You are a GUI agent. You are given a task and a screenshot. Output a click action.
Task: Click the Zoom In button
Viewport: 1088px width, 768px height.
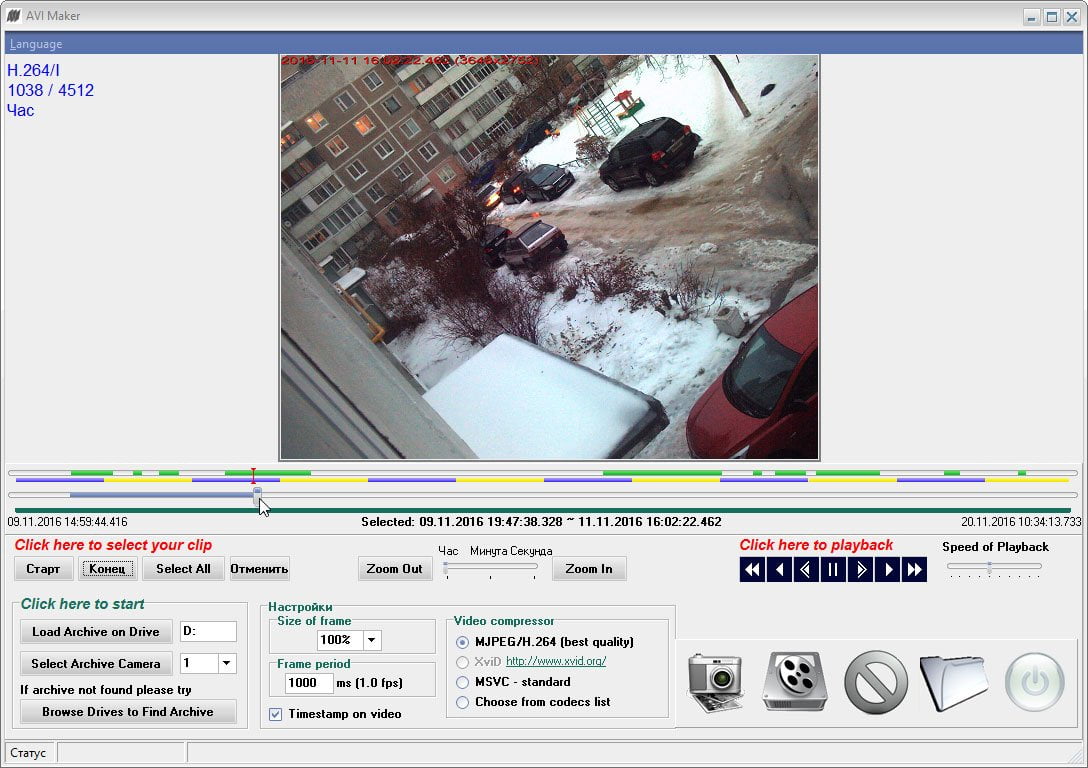point(588,569)
